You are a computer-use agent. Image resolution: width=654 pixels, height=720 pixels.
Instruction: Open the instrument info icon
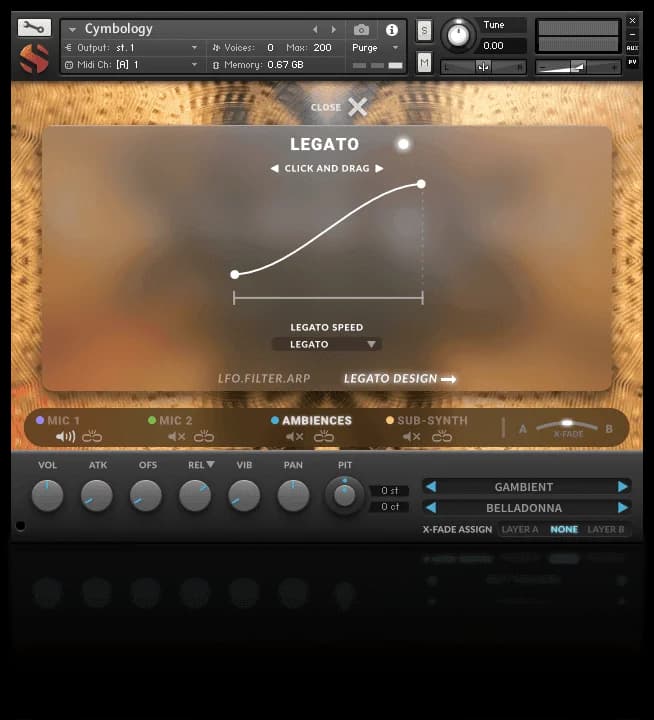tap(391, 30)
